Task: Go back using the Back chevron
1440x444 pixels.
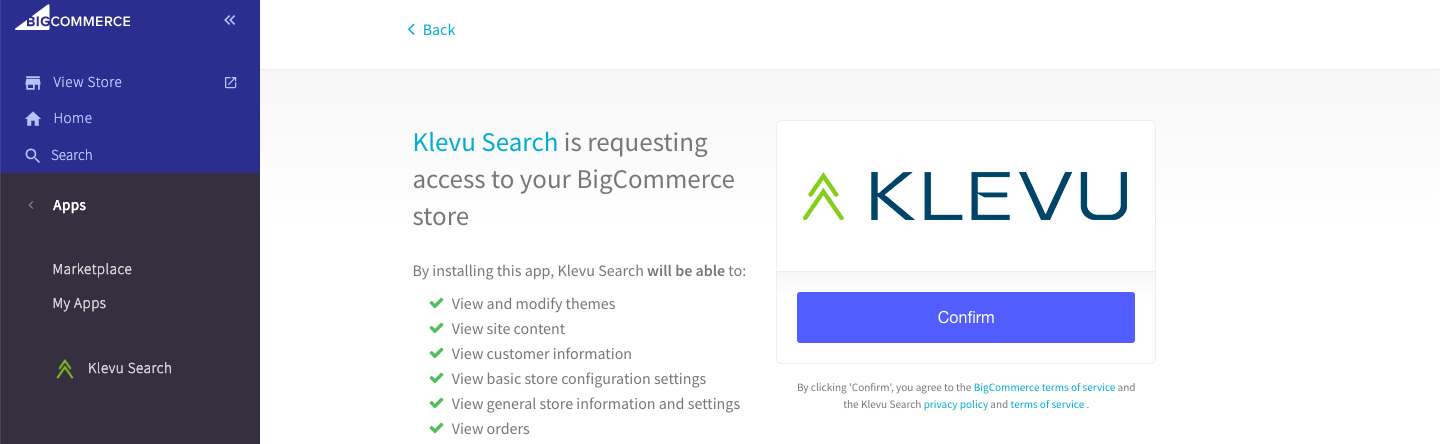Action: (411, 30)
